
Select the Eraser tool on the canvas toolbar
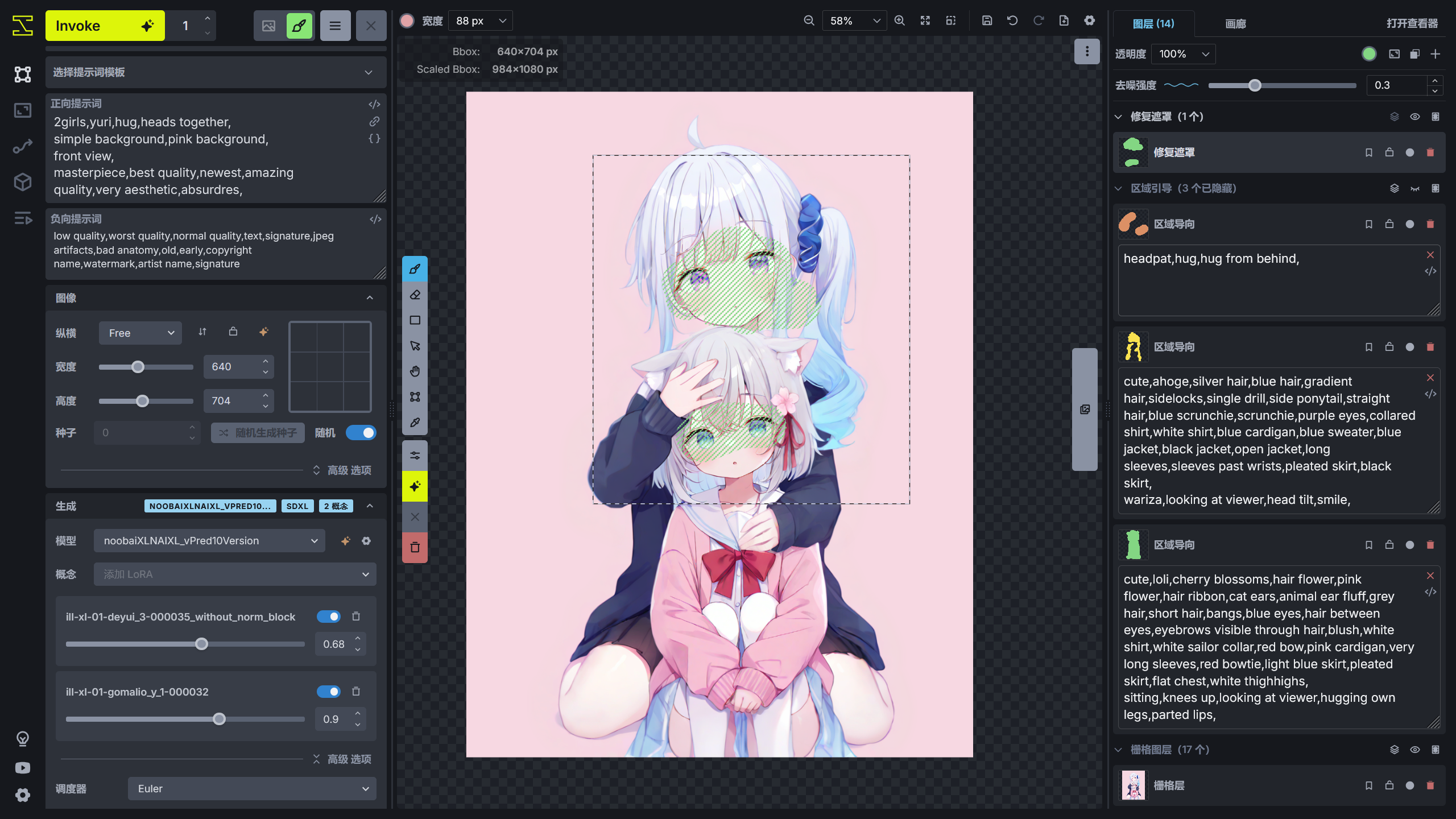pos(415,295)
